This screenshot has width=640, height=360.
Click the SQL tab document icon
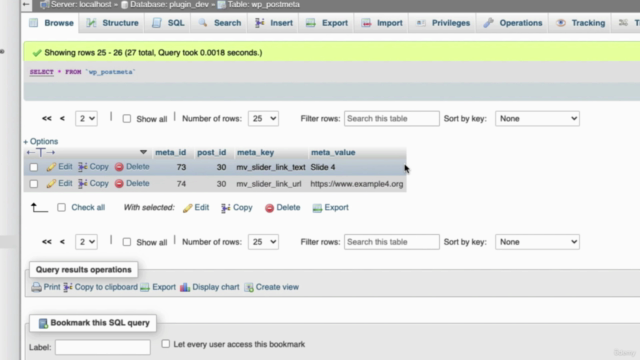click(157, 23)
